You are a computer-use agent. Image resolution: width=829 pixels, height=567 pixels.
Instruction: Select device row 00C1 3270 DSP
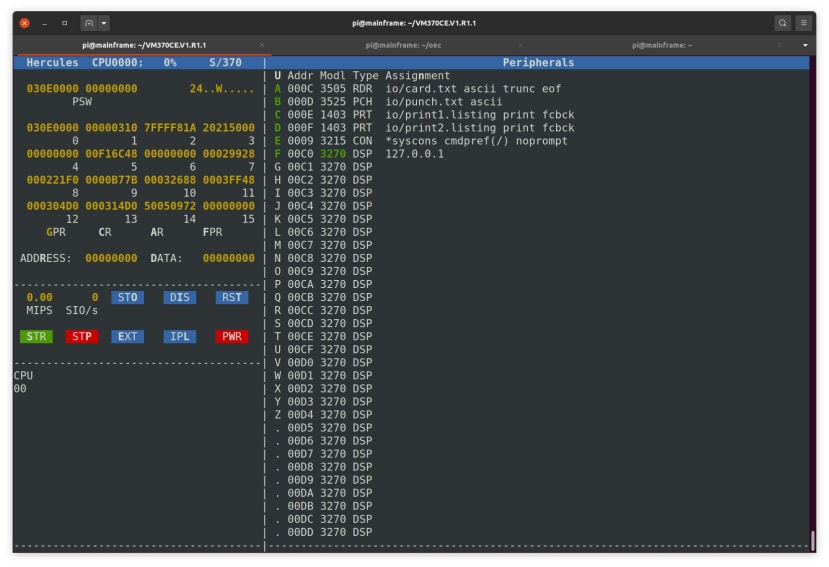tap(323, 167)
